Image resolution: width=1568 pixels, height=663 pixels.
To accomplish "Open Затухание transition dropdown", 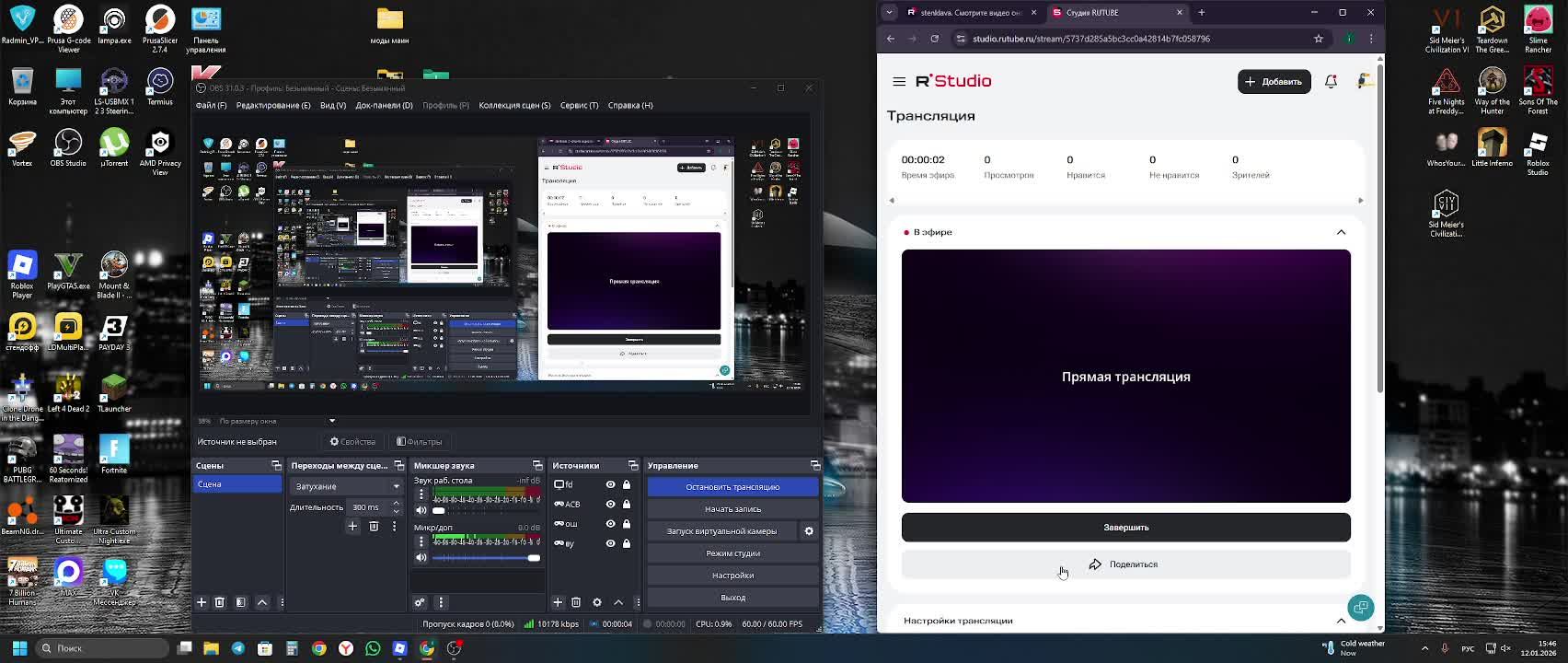I will coord(346,486).
